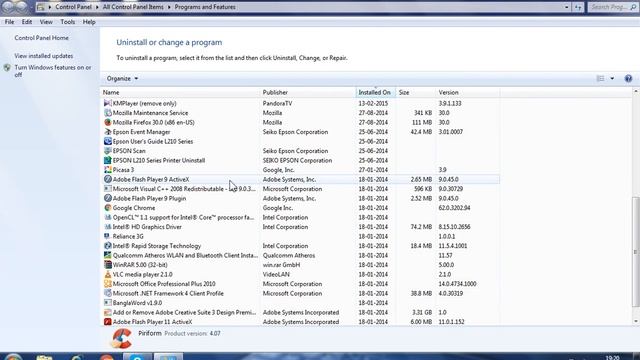Click the Microsoft Office Professional Plus icon
The image size is (640, 360).
tap(107, 284)
